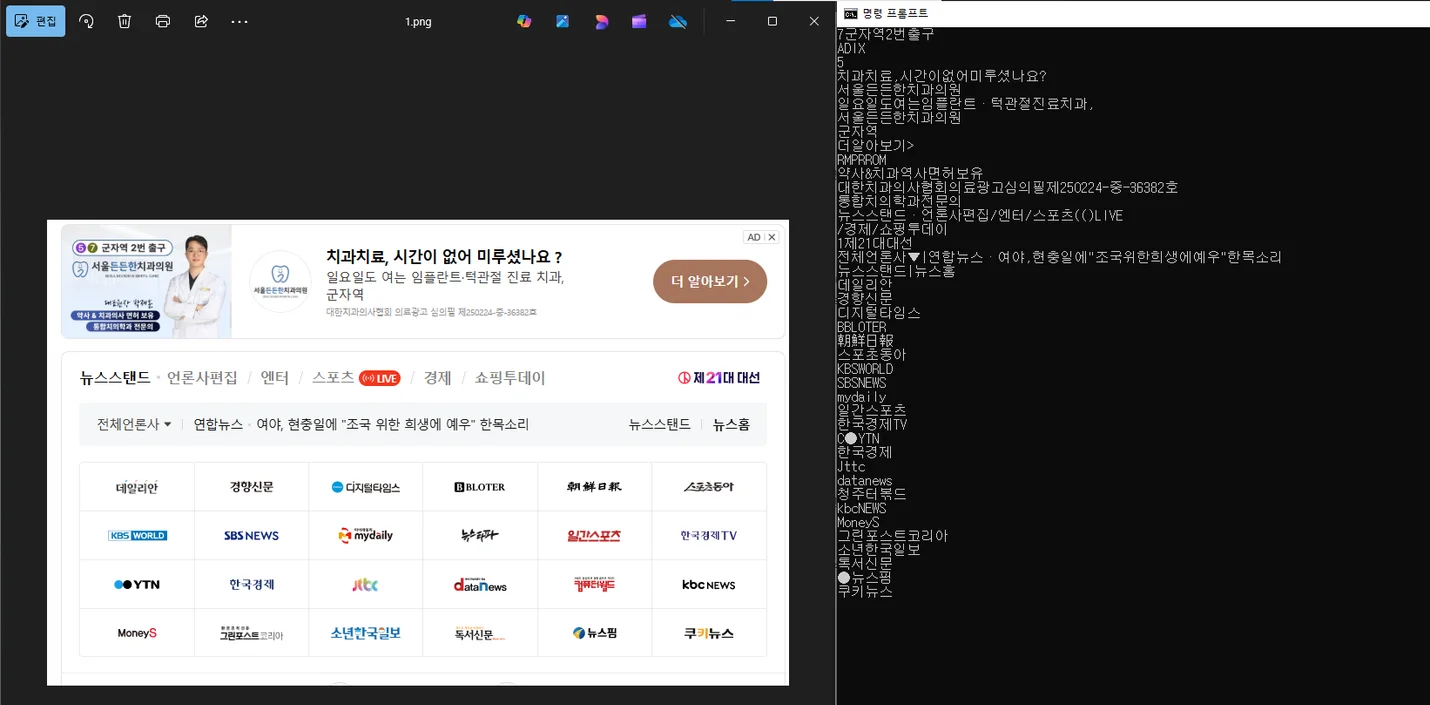Click the 데일리안 logo in the news grid
The height and width of the screenshot is (705, 1430).
pos(137,487)
